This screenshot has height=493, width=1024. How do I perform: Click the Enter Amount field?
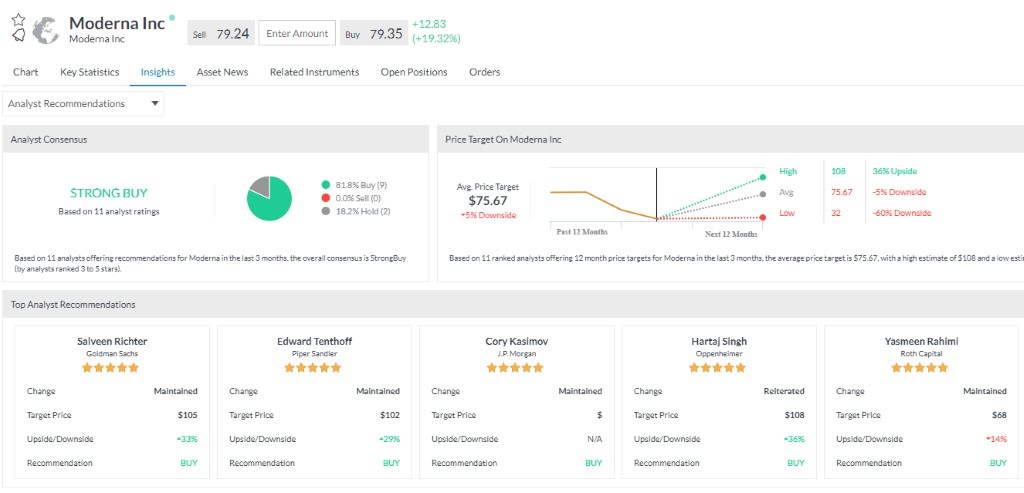tap(297, 33)
